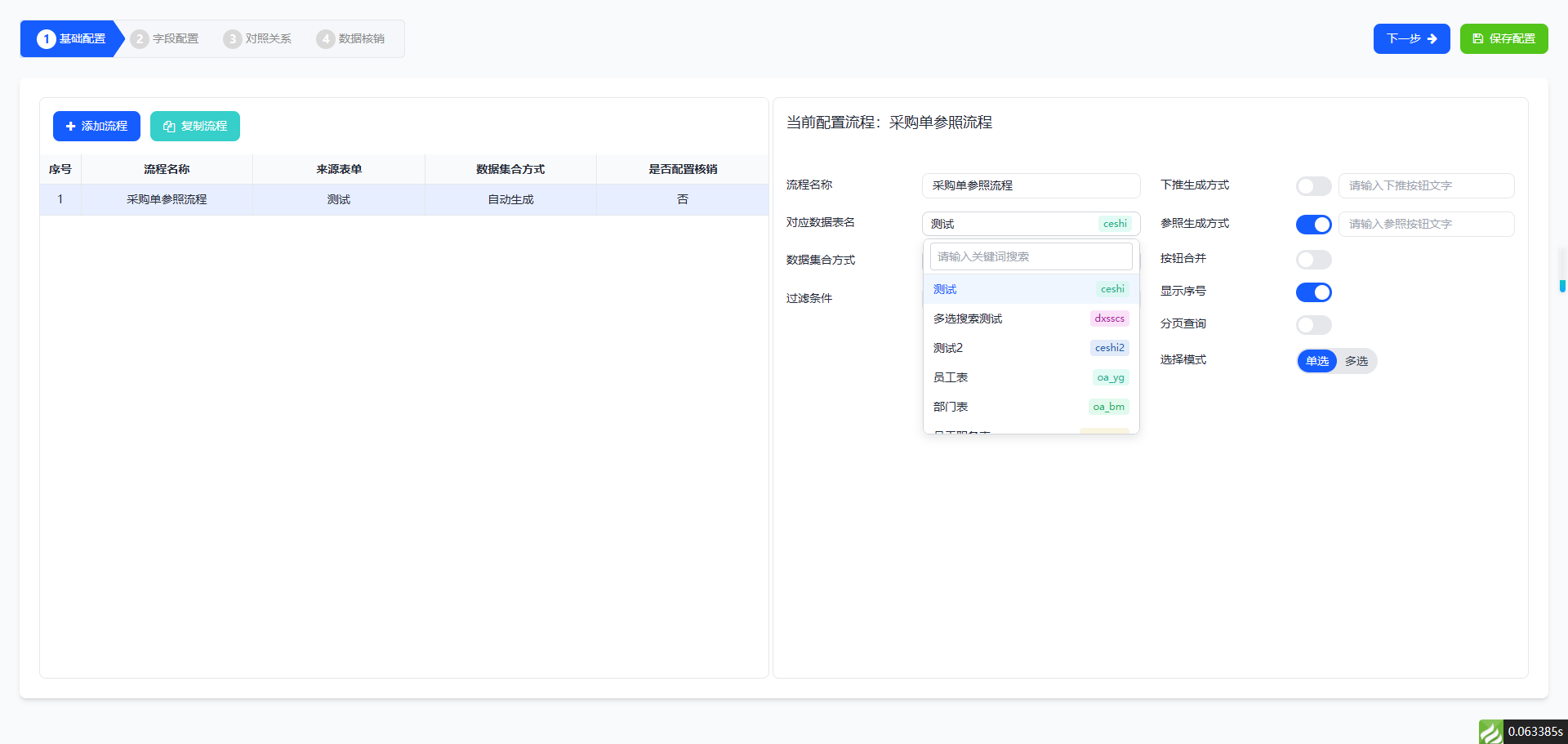Image resolution: width=1568 pixels, height=744 pixels.
Task: Click the save icon on 保存配置 button
Action: click(1477, 38)
